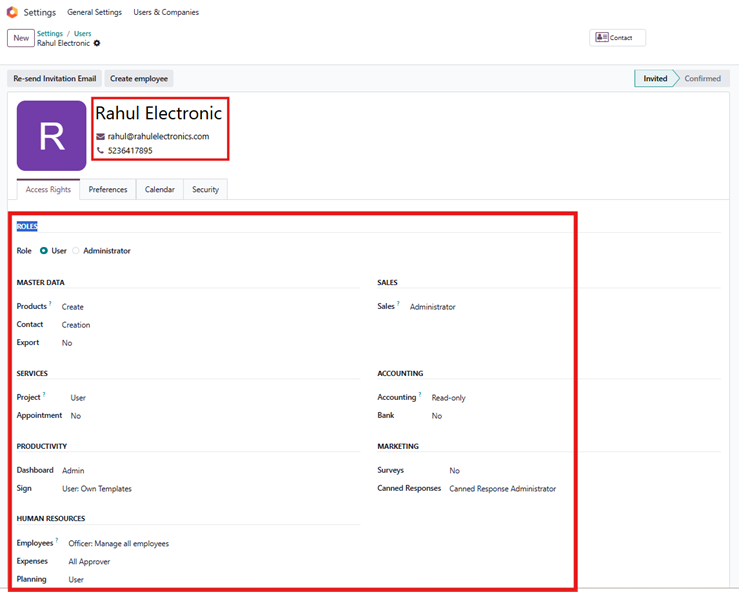
Task: Click the purple R avatar image
Action: [x=51, y=135]
